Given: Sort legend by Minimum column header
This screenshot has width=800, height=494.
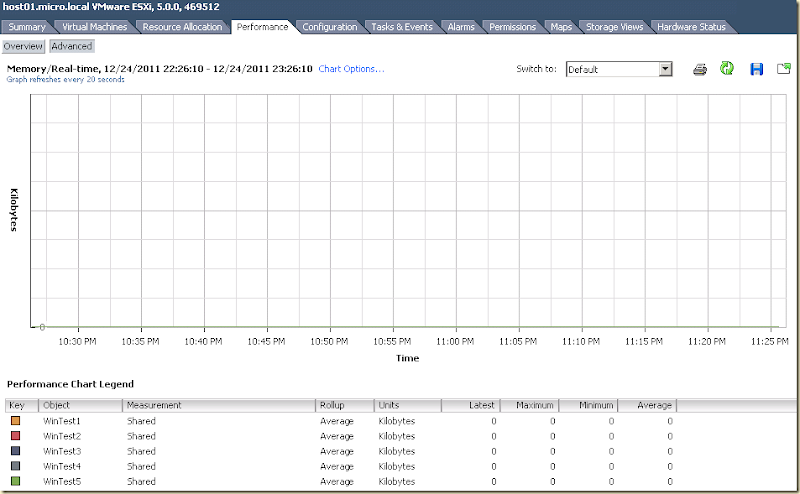Looking at the screenshot, I should [588, 405].
